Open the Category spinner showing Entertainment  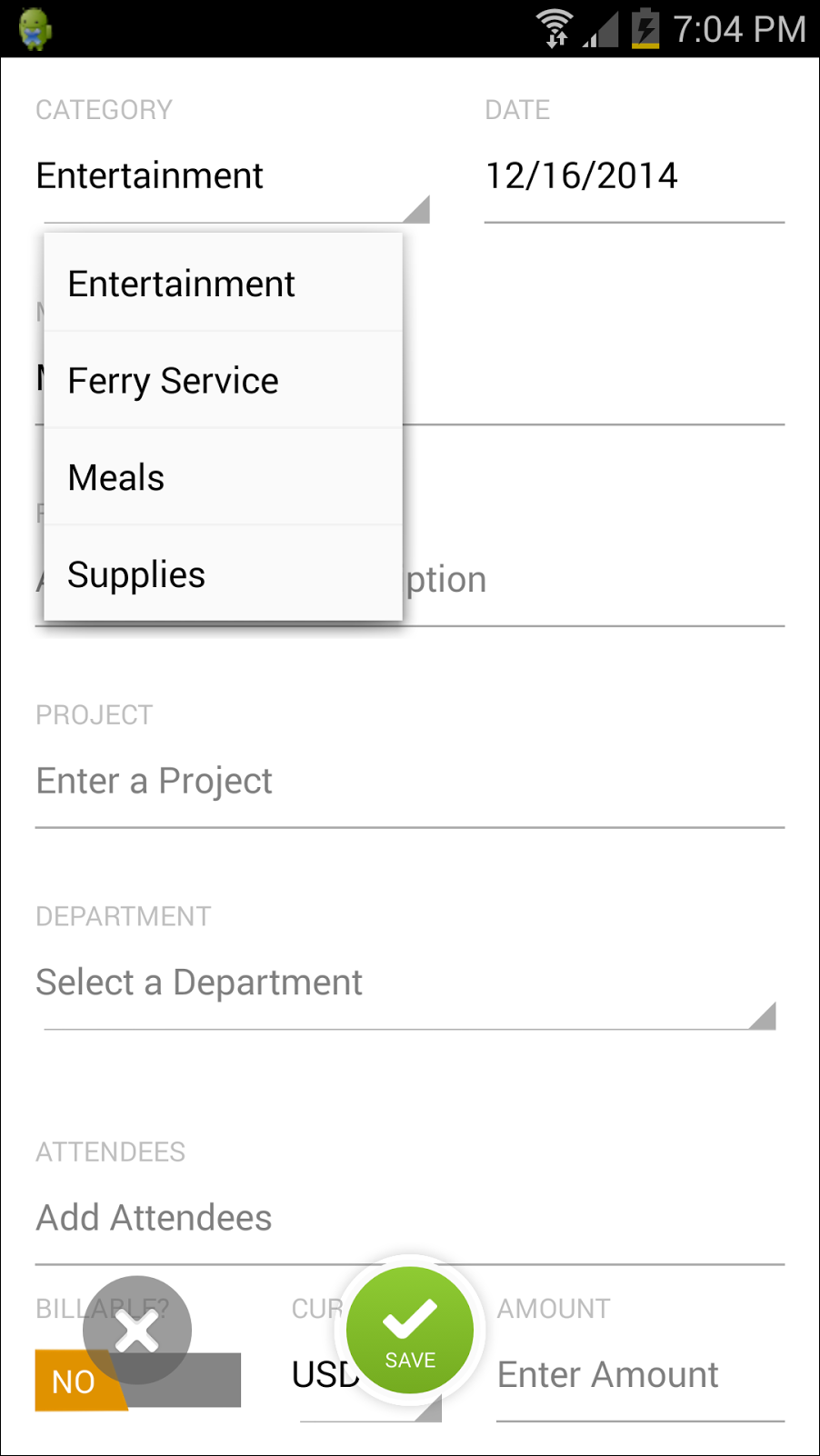(232, 176)
